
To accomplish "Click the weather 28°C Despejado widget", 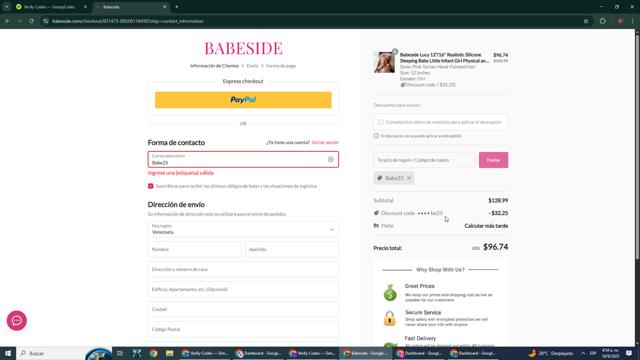I will 551,353.
